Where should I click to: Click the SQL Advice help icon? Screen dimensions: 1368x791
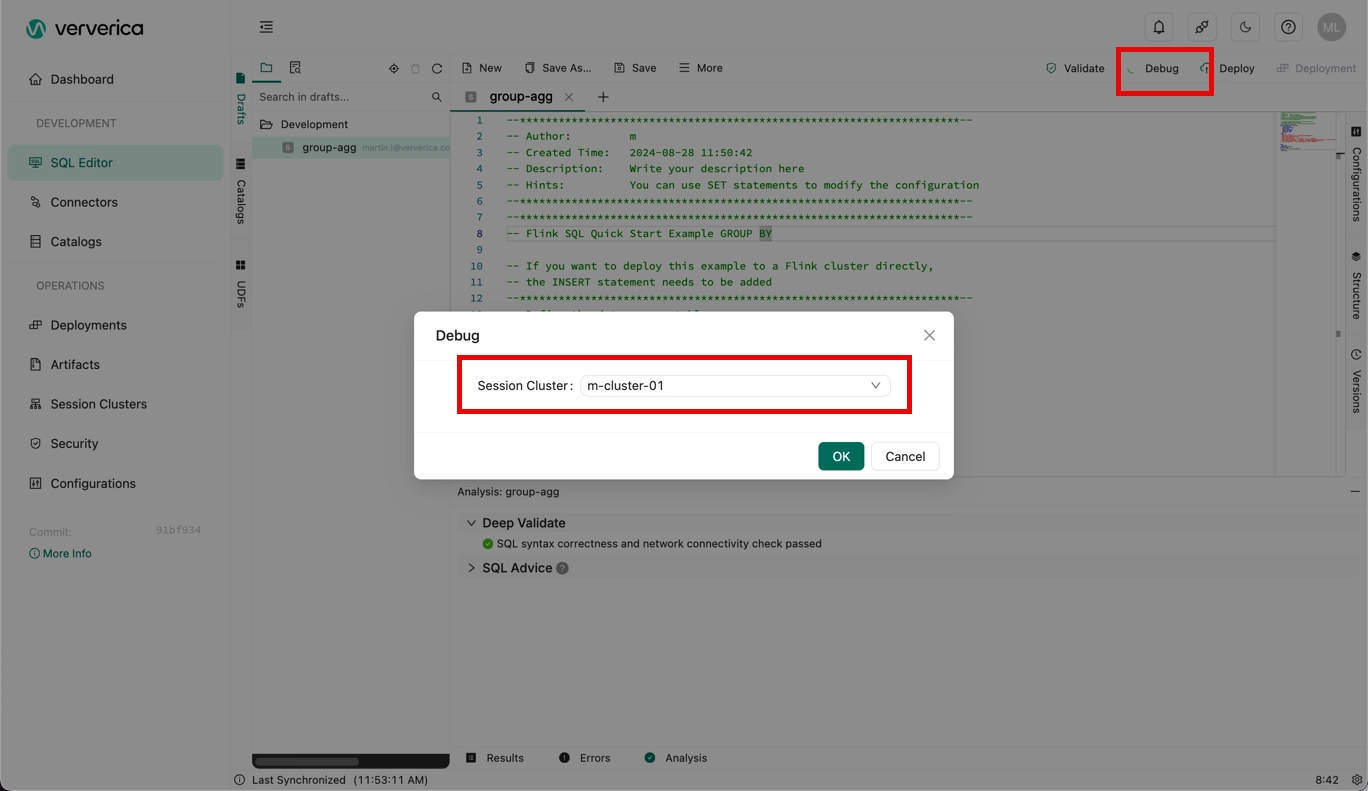coord(562,568)
